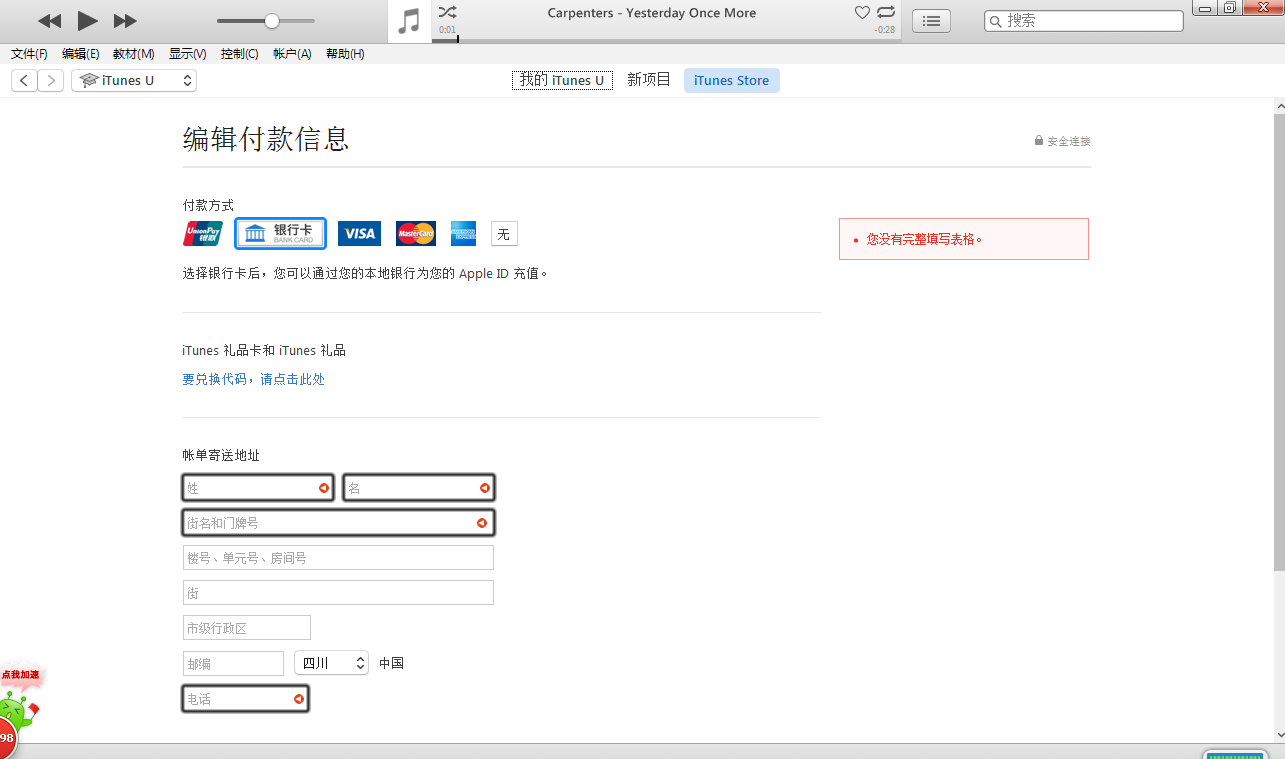Viewport: 1285px width, 759px height.
Task: Toggle shuffle playback icon
Action: [x=447, y=12]
